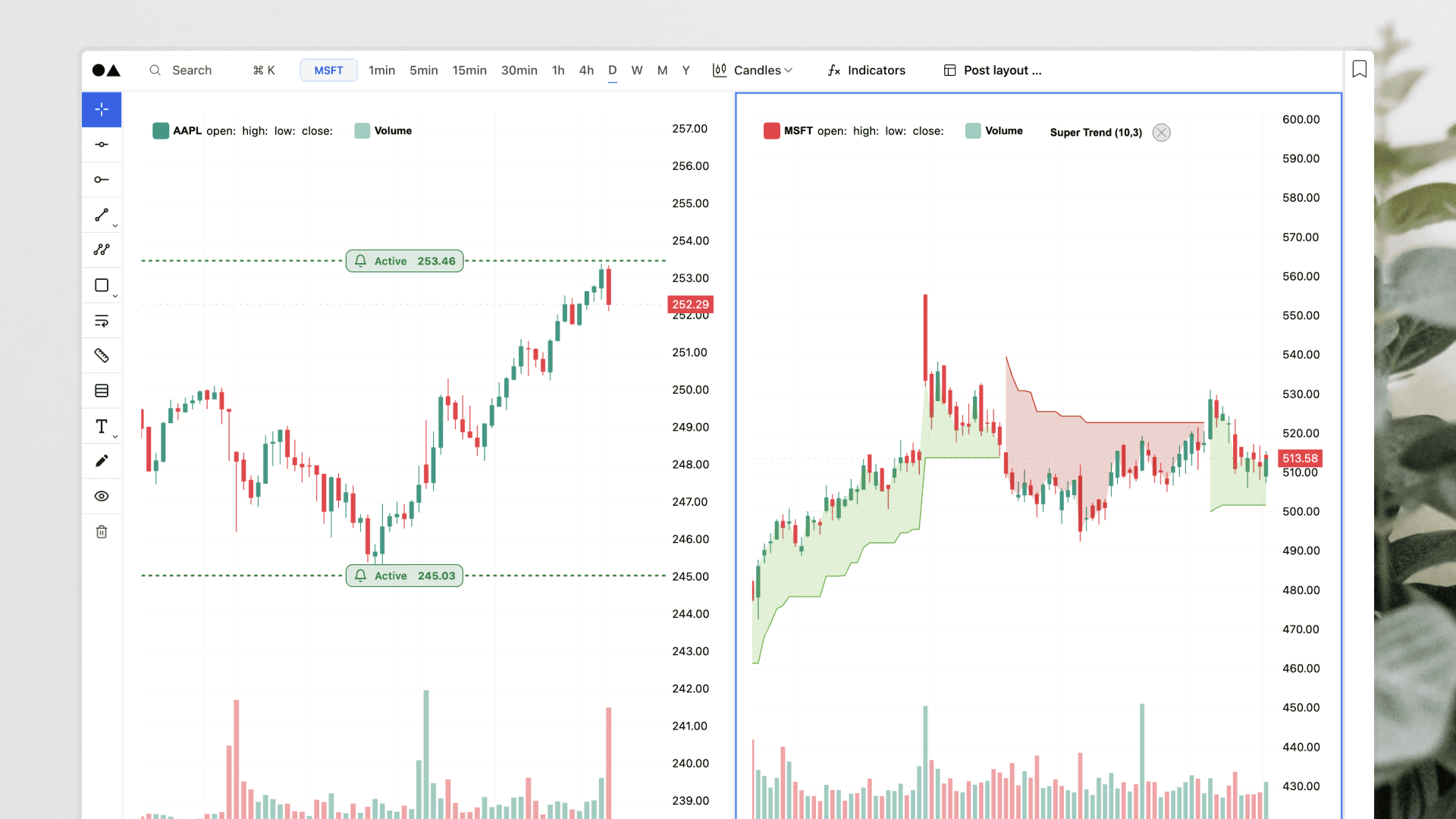Select the crosshair cursor tool
Viewport: 1456px width, 819px height.
(102, 109)
